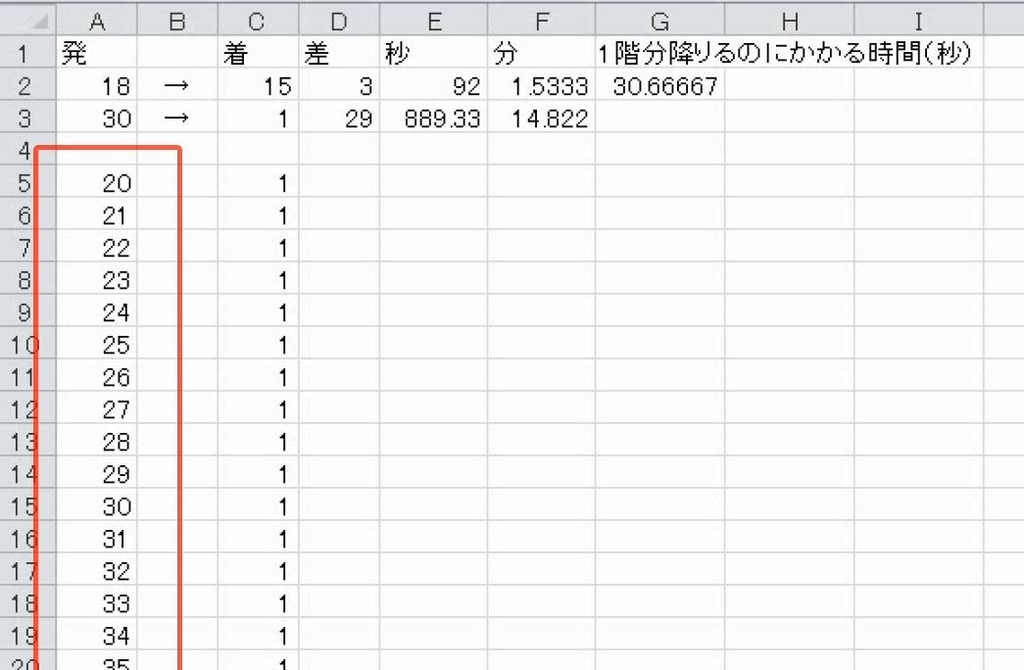
Task: Click cell with value 30 in row 15
Action: tap(97, 505)
